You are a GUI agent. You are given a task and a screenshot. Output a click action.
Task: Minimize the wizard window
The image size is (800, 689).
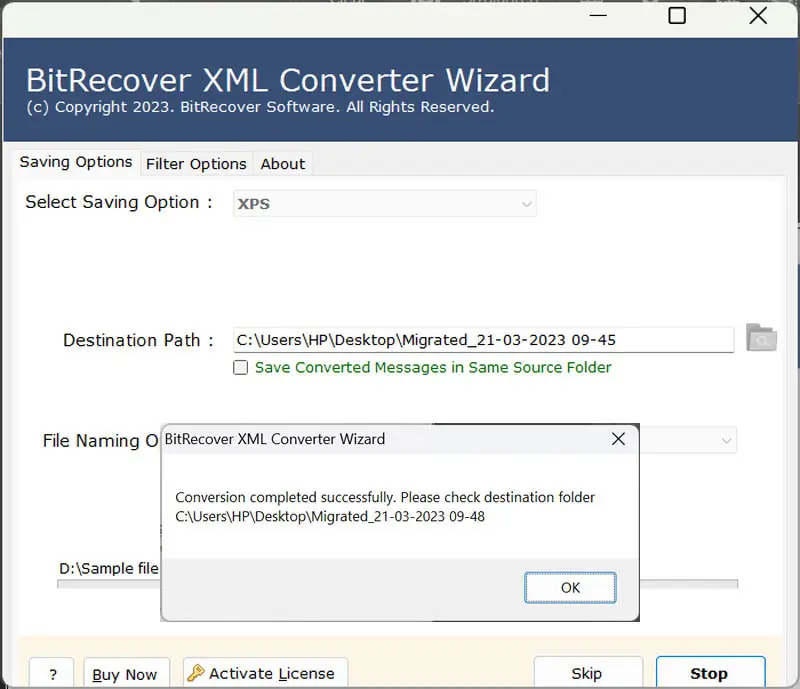[x=597, y=16]
